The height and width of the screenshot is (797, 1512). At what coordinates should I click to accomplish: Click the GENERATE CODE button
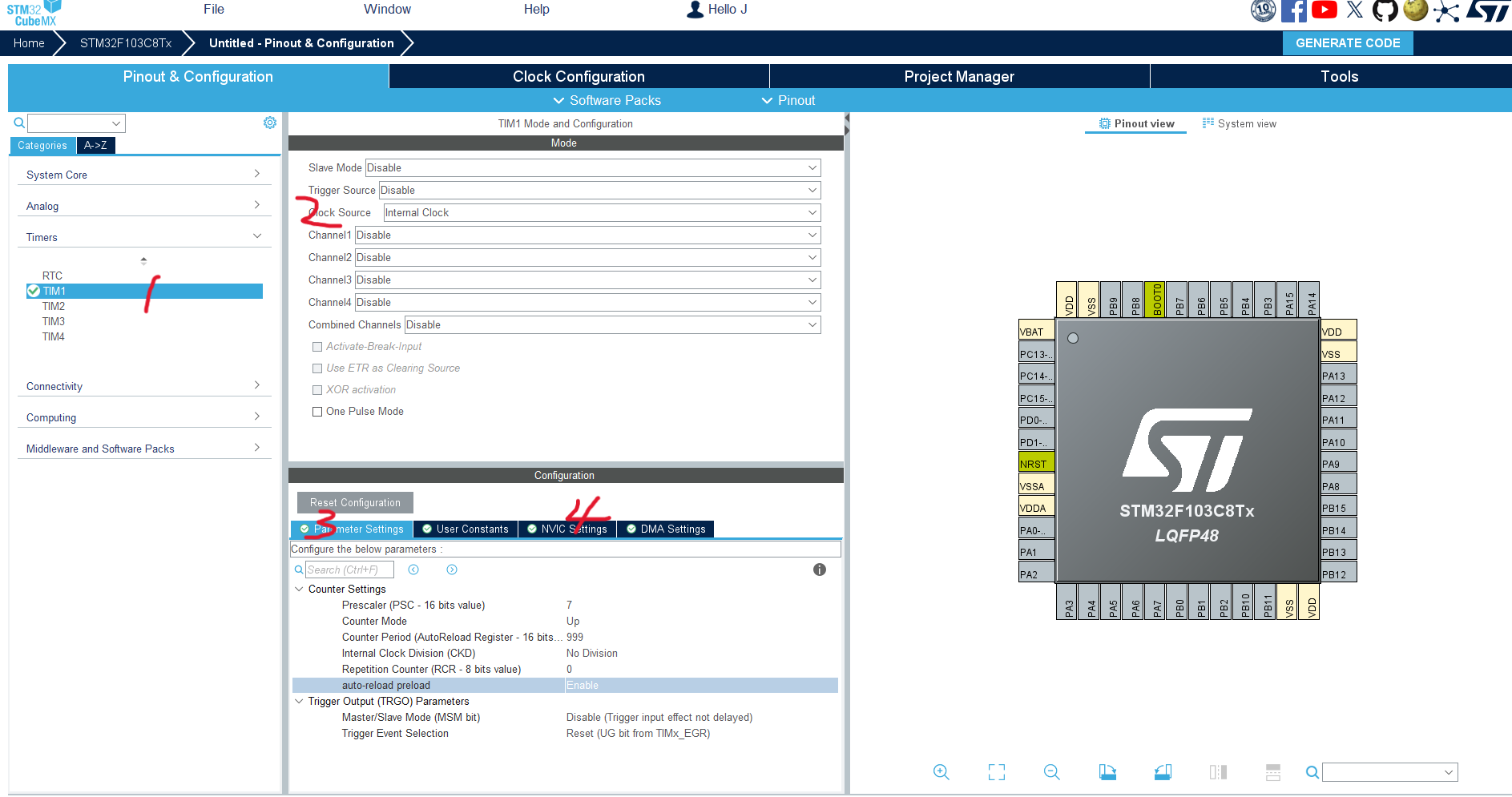click(x=1348, y=43)
